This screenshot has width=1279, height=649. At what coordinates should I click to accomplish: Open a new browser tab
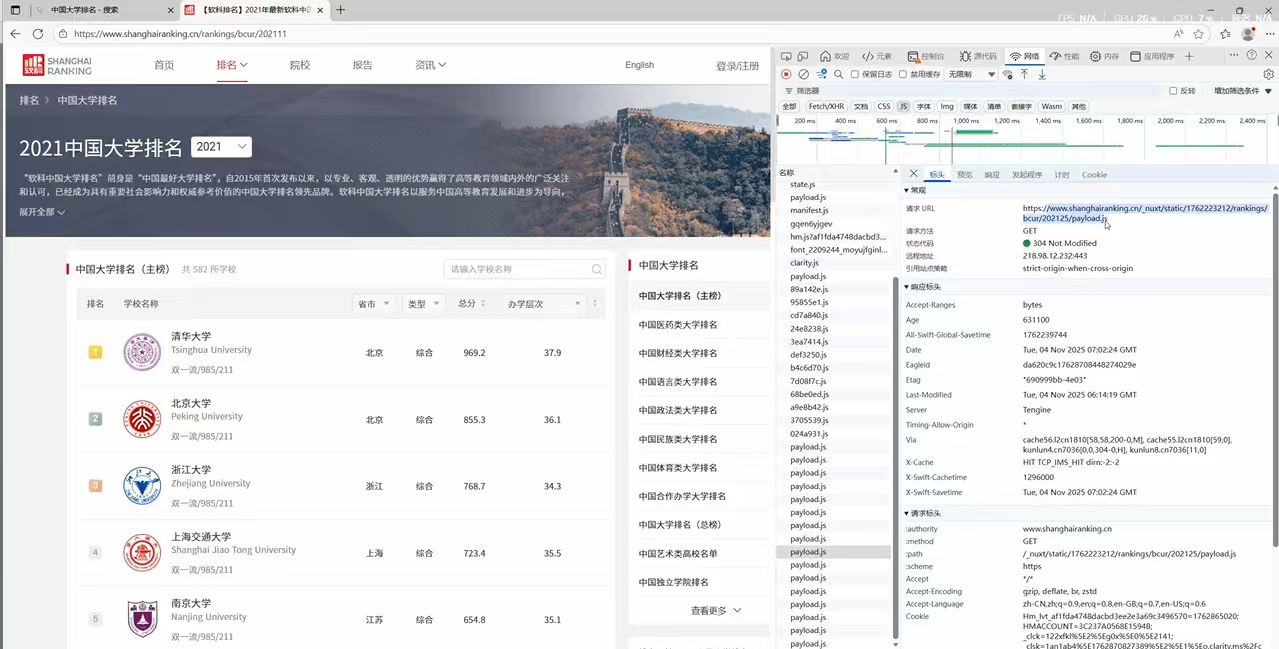click(x=341, y=10)
